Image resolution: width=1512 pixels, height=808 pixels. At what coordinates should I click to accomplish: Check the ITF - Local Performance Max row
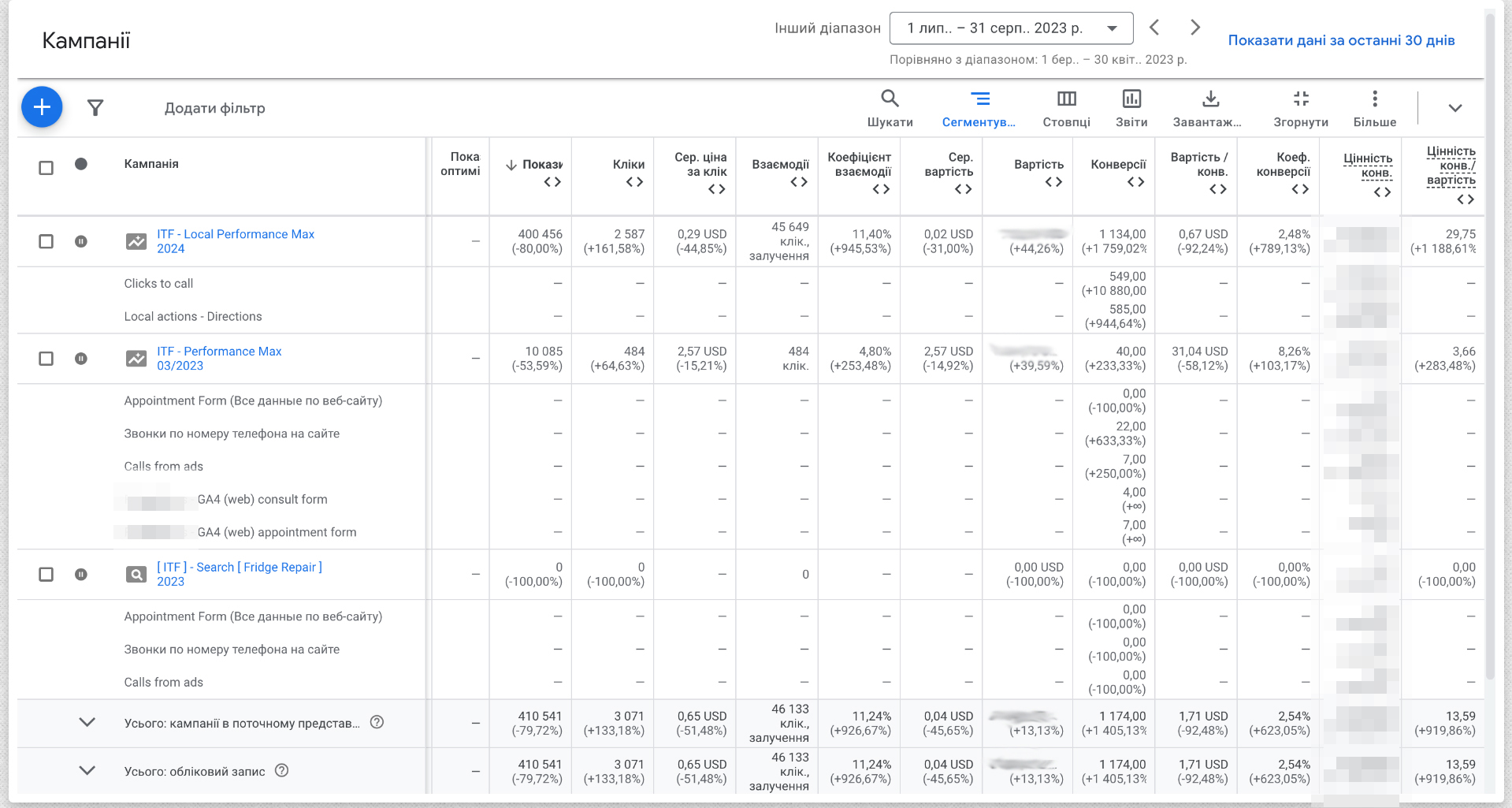coord(46,241)
